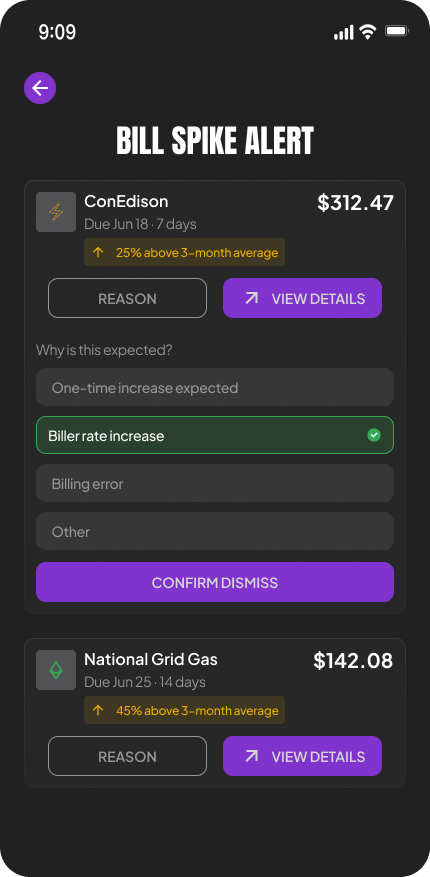430x877 pixels.
Task: Click the ConEdison lightning bolt icon
Action: pyautogui.click(x=56, y=212)
